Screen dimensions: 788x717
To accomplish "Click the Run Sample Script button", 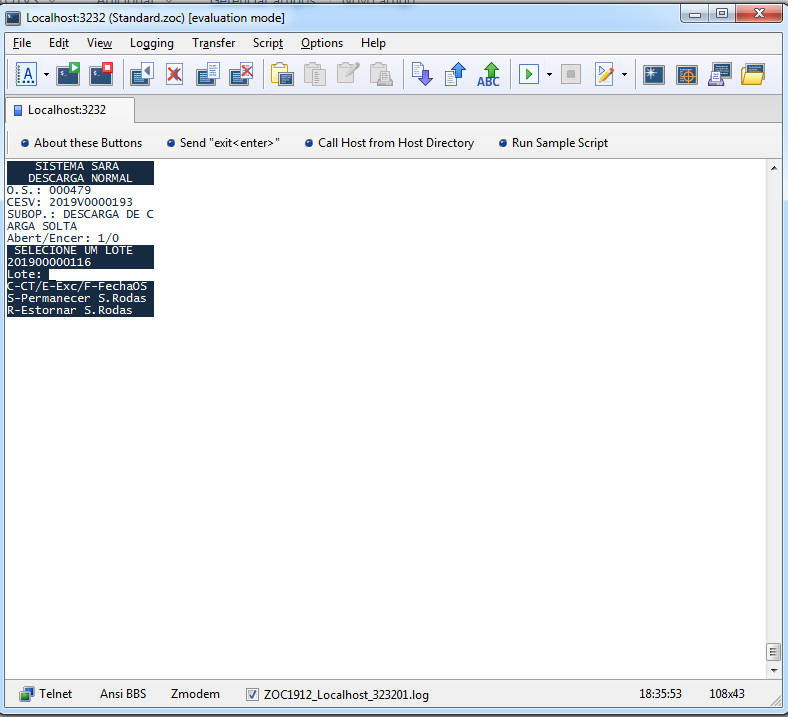I will (x=553, y=143).
